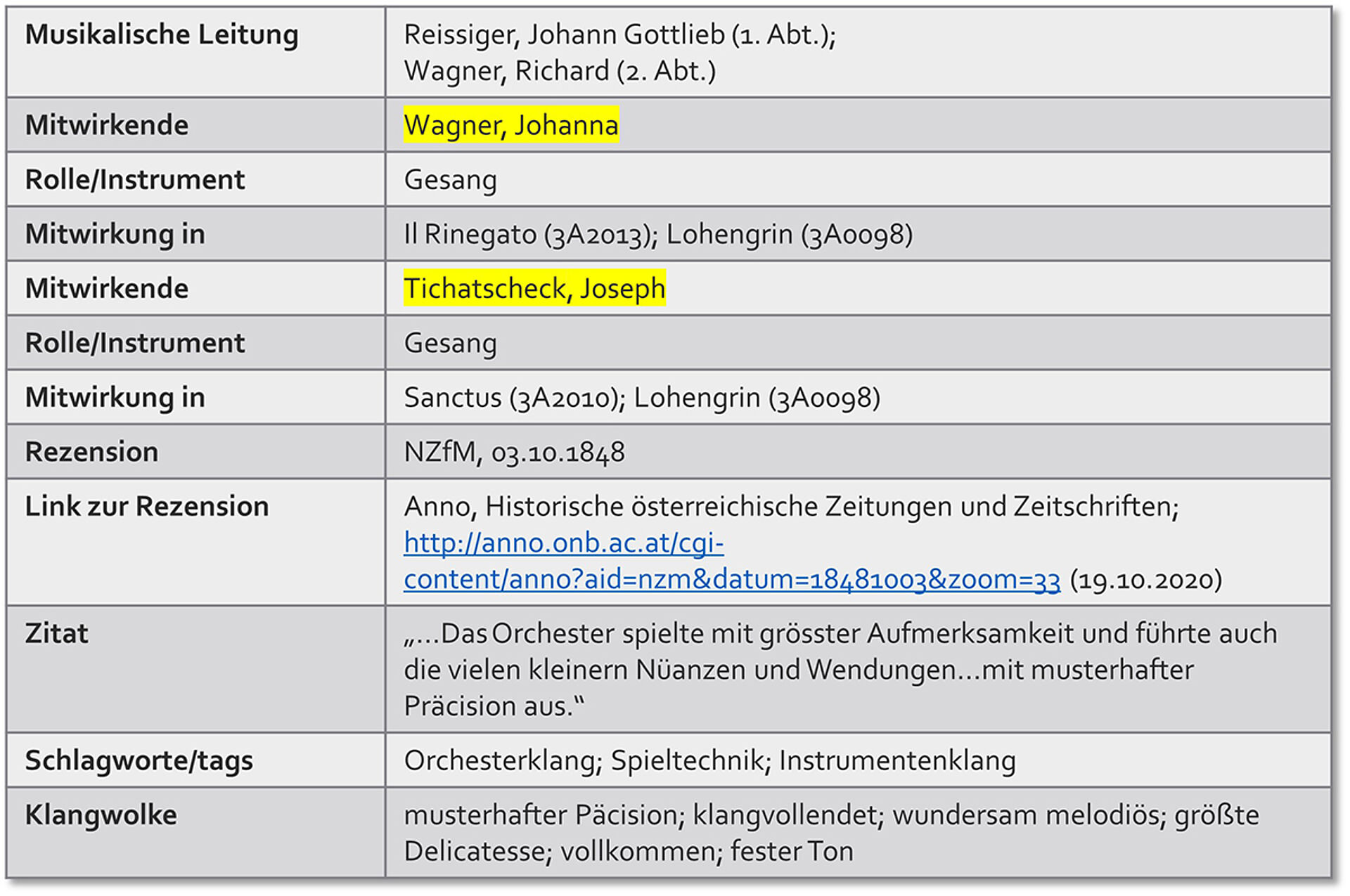
Task: Click the second line of the URL link
Action: 731,580
